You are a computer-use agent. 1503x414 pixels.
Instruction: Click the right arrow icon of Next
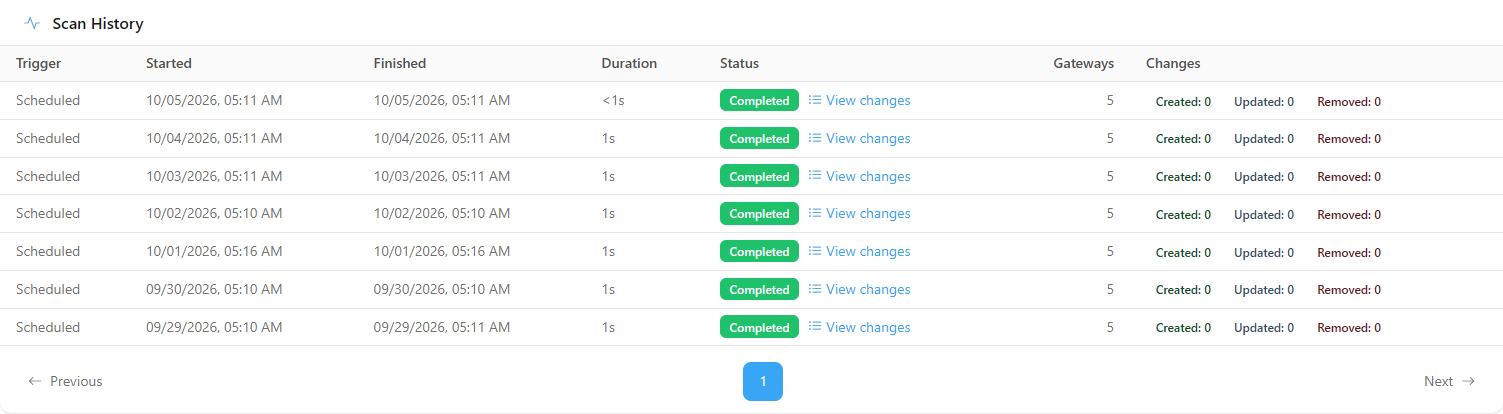[1468, 381]
